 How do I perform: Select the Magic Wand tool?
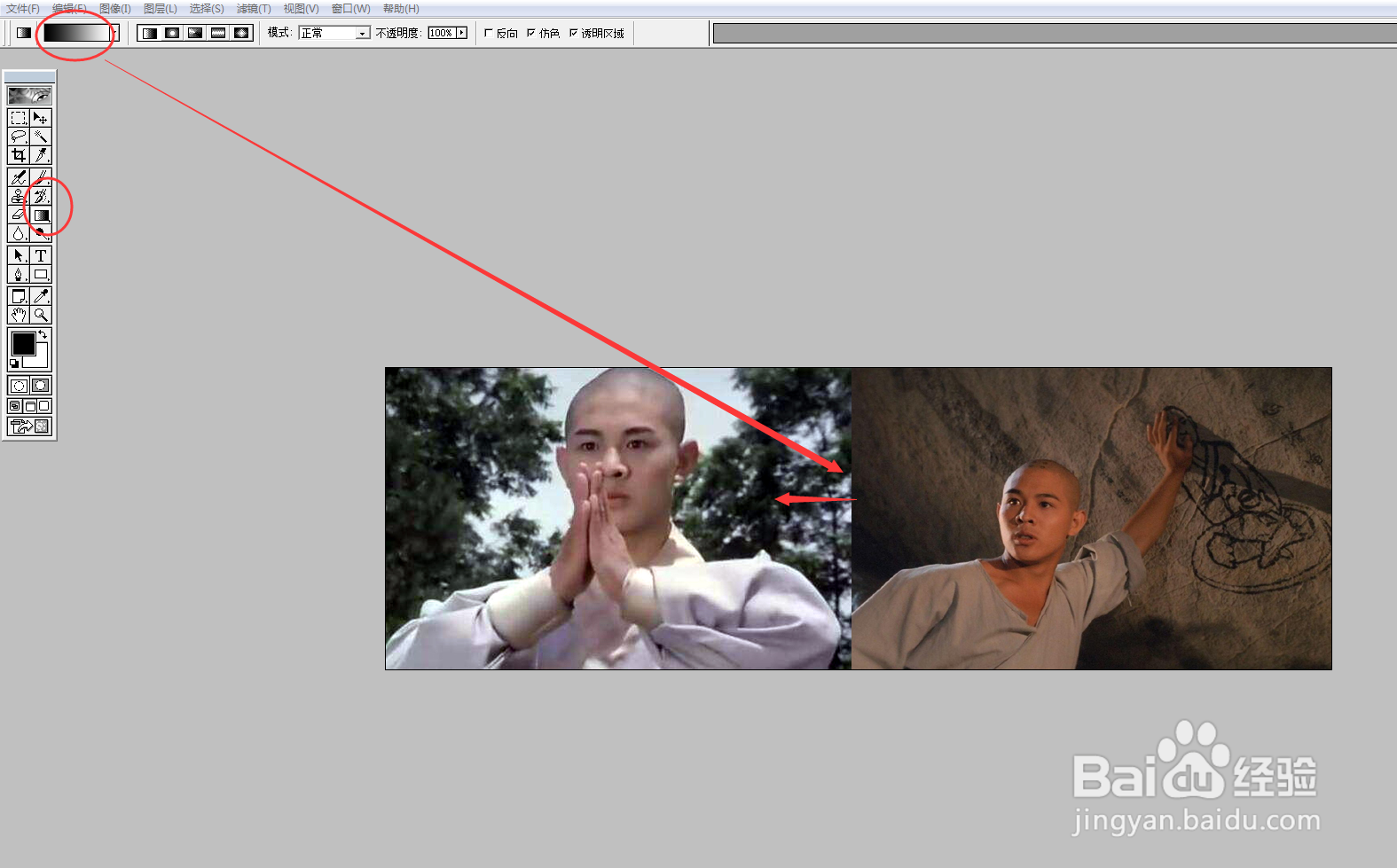pos(41,137)
